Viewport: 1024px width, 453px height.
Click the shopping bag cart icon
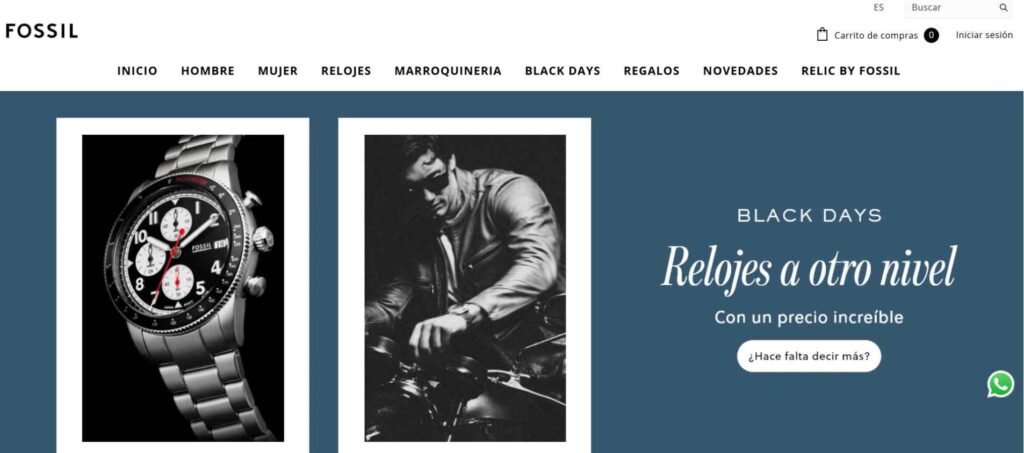click(822, 35)
